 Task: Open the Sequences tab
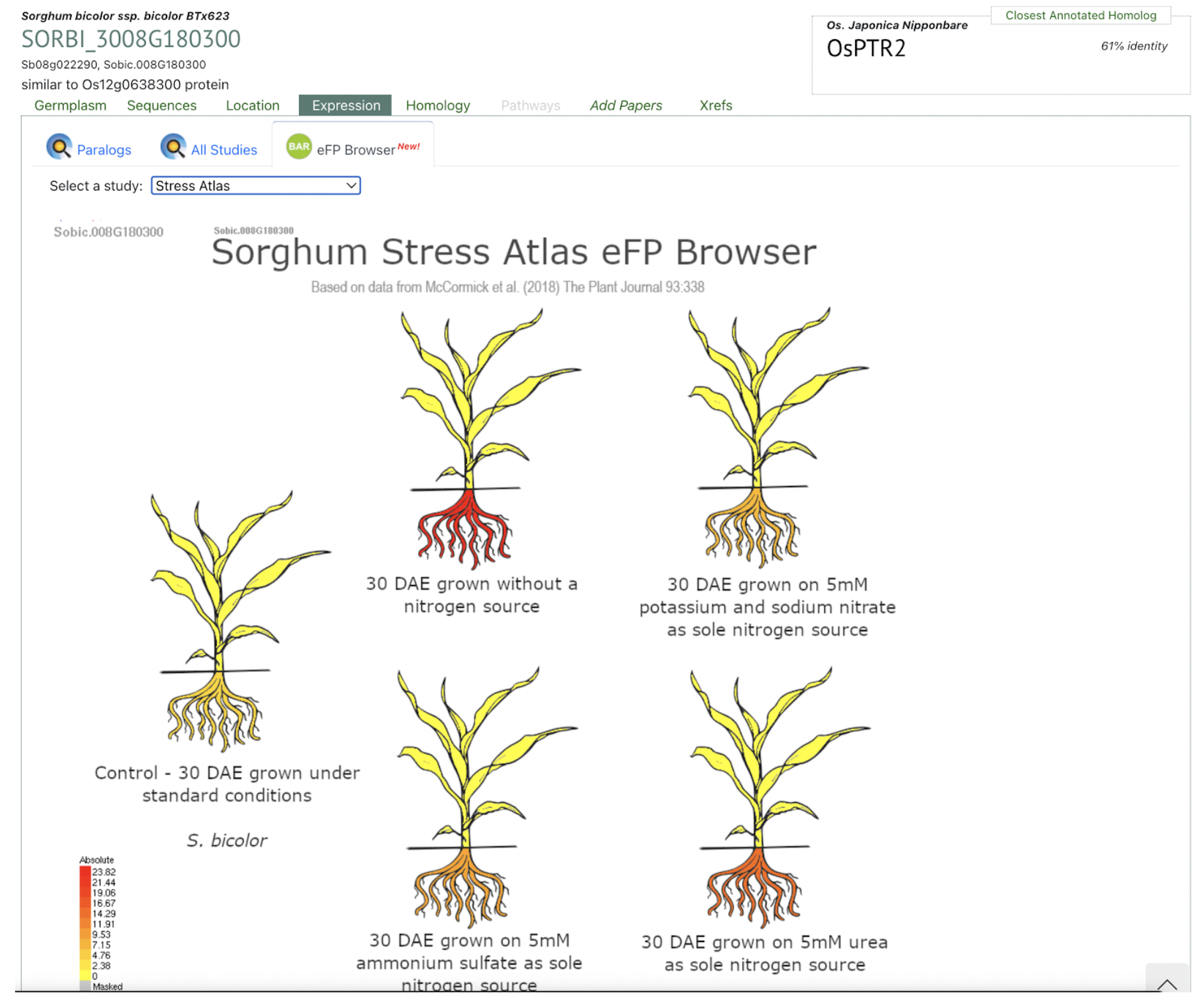162,106
